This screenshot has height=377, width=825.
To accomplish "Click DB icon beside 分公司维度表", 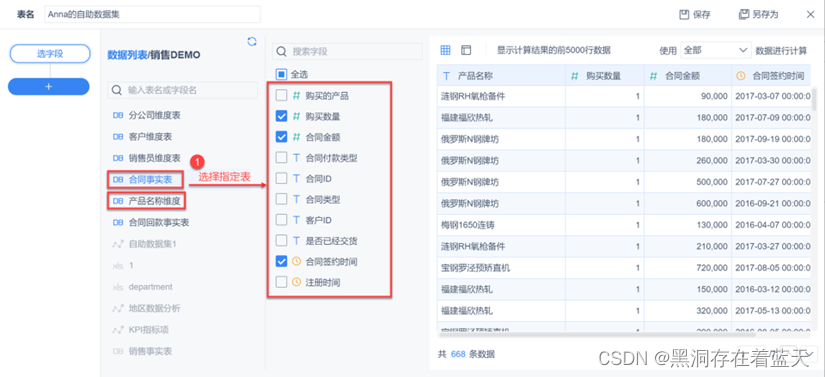I will pyautogui.click(x=118, y=115).
